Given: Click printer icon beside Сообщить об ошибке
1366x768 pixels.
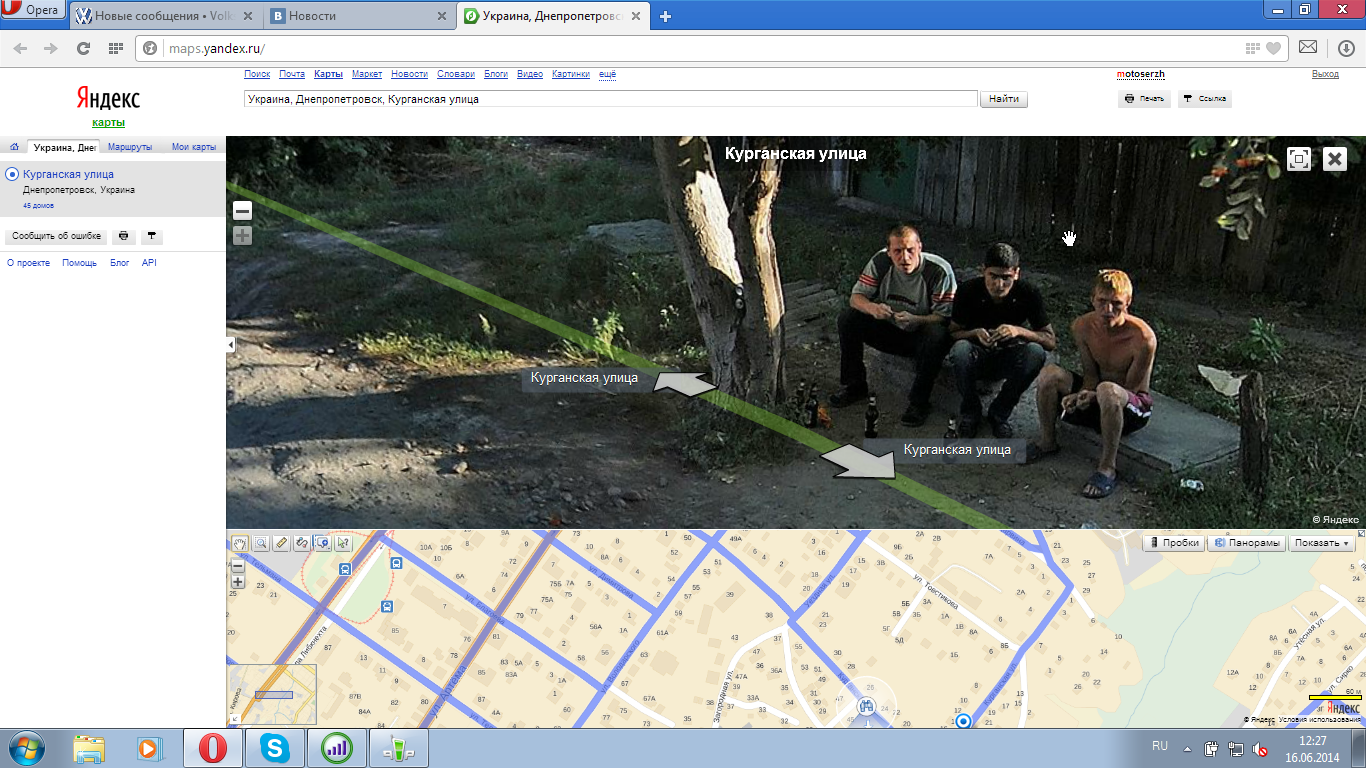Looking at the screenshot, I should click(x=123, y=237).
